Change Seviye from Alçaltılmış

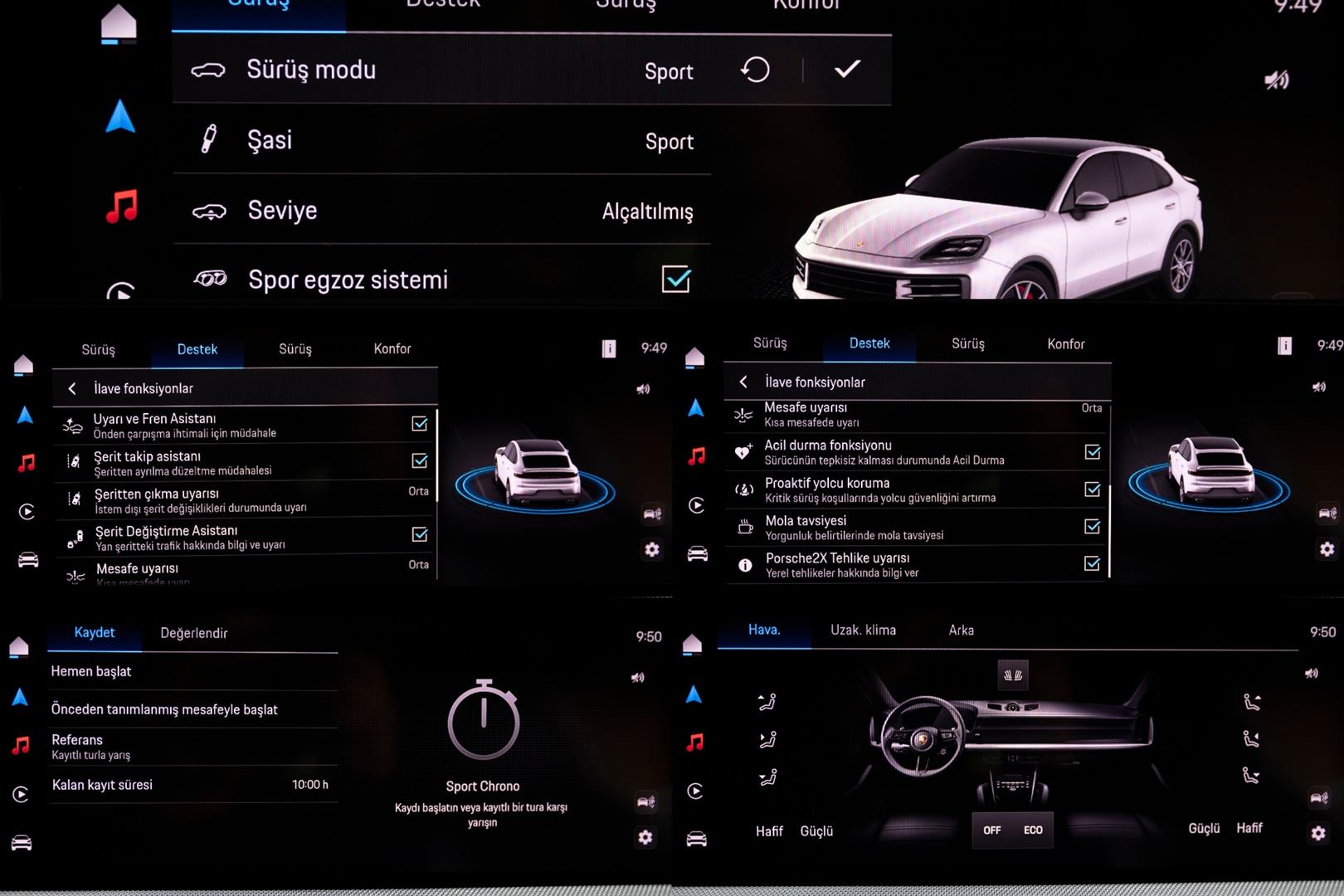647,212
